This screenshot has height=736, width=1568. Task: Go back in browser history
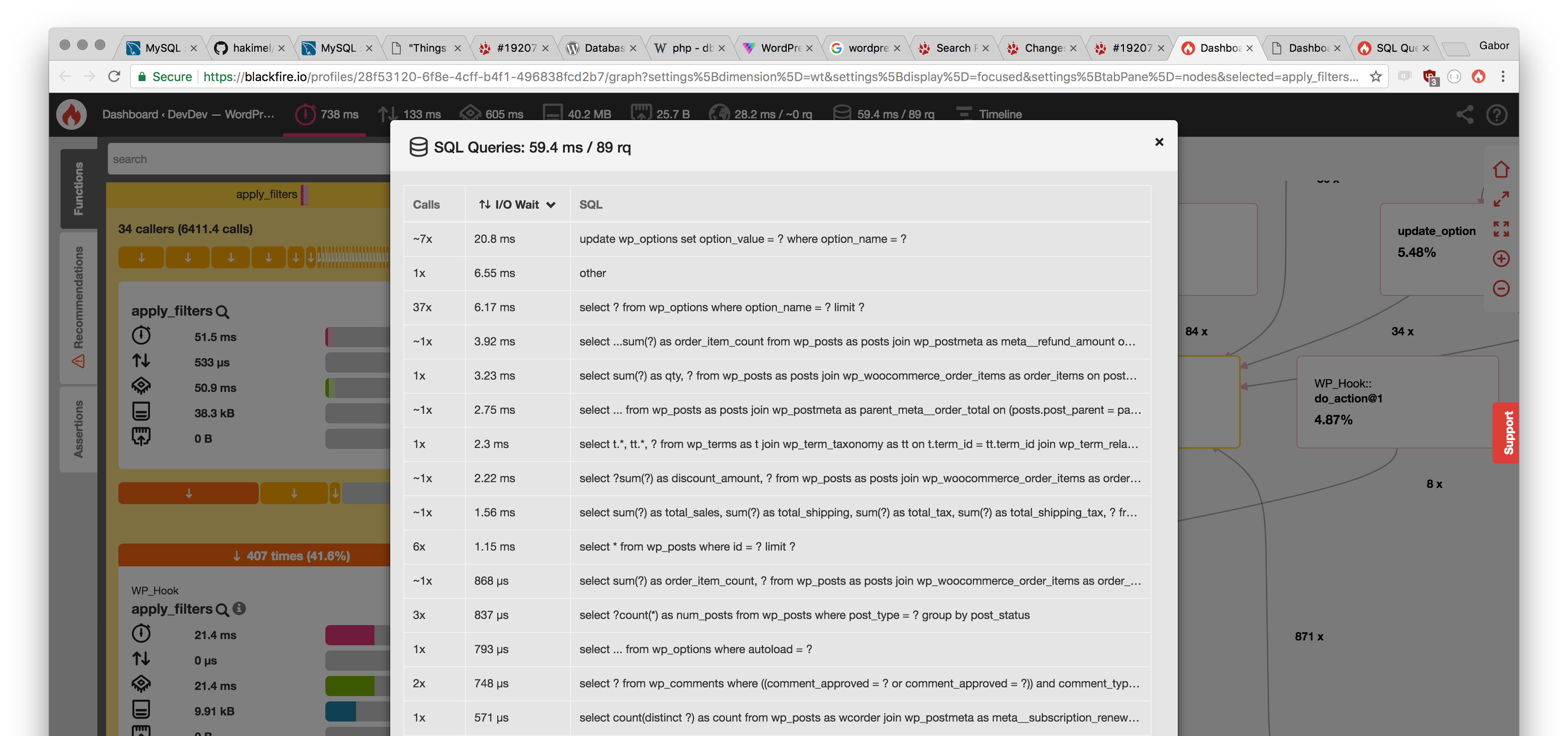click(65, 77)
